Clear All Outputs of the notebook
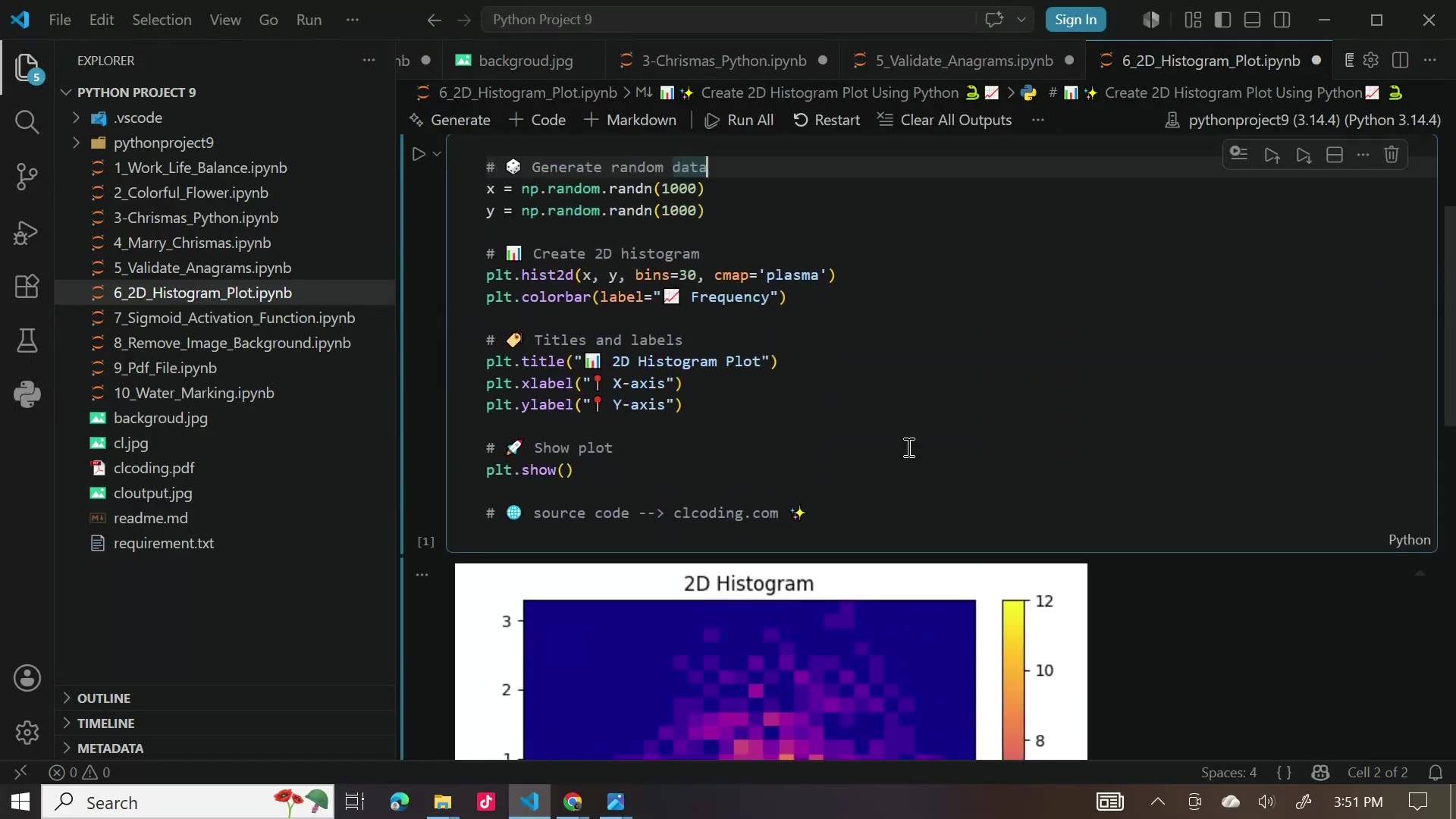 click(x=945, y=120)
